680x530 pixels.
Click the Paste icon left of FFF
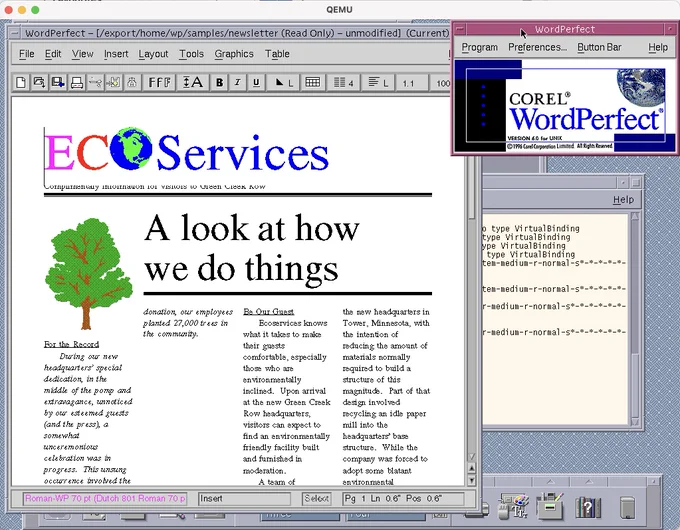132,82
